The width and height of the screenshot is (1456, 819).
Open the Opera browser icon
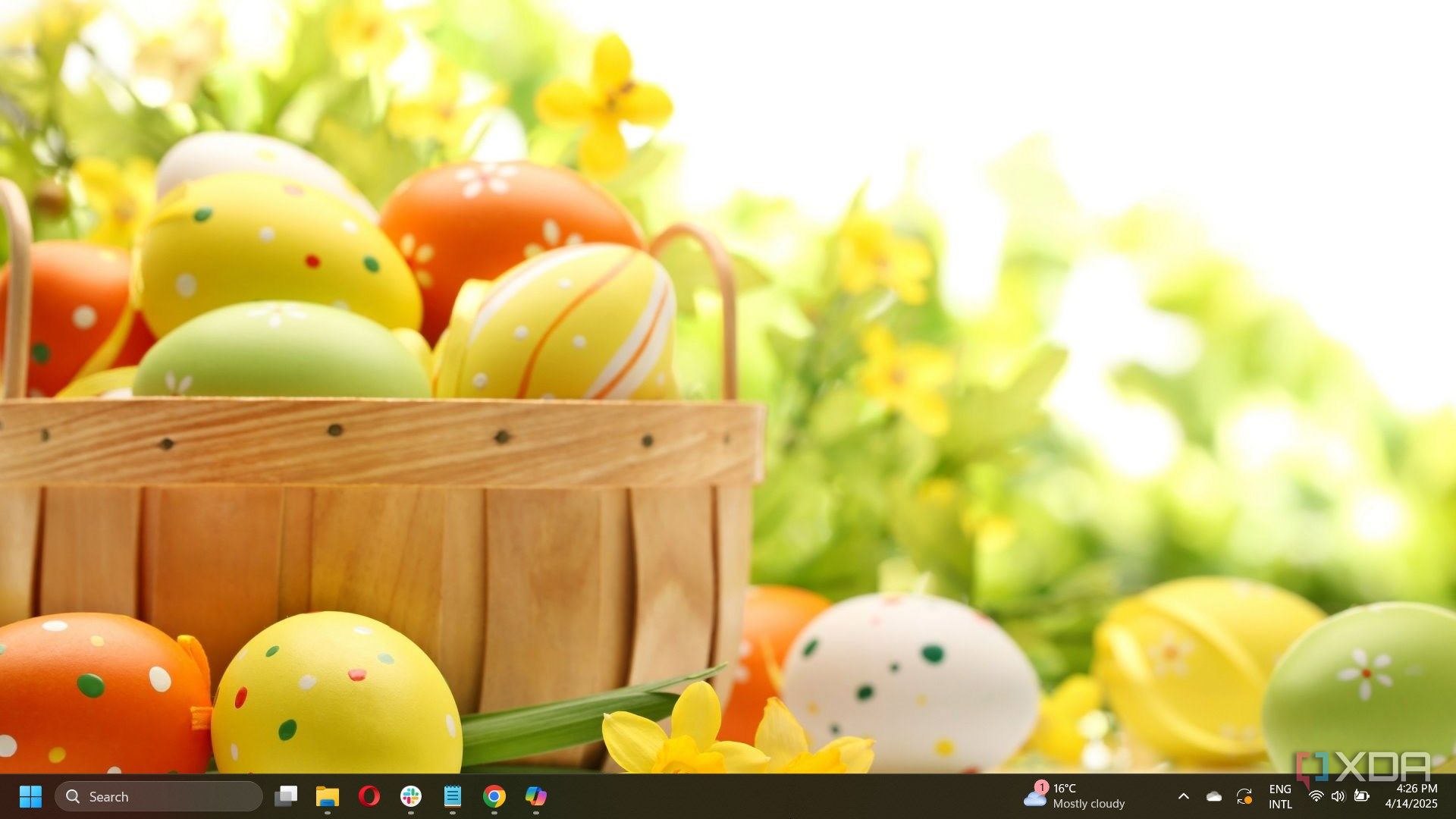[x=369, y=796]
